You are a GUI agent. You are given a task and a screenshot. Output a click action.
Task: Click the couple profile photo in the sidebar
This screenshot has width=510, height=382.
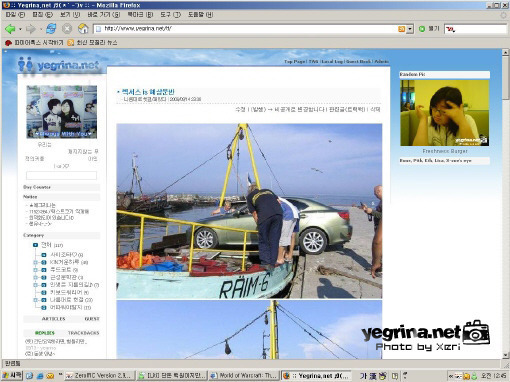tap(62, 112)
